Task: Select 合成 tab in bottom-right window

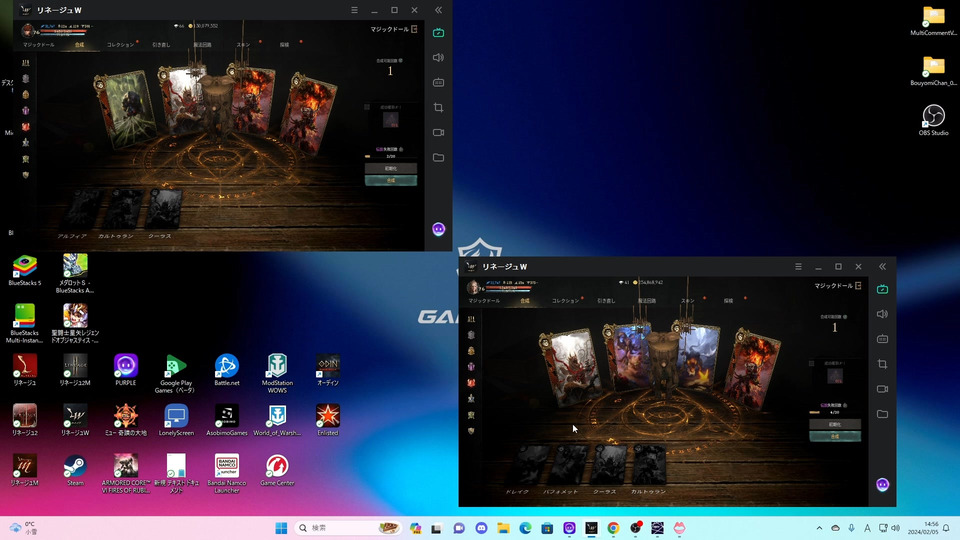Action: [x=524, y=301]
